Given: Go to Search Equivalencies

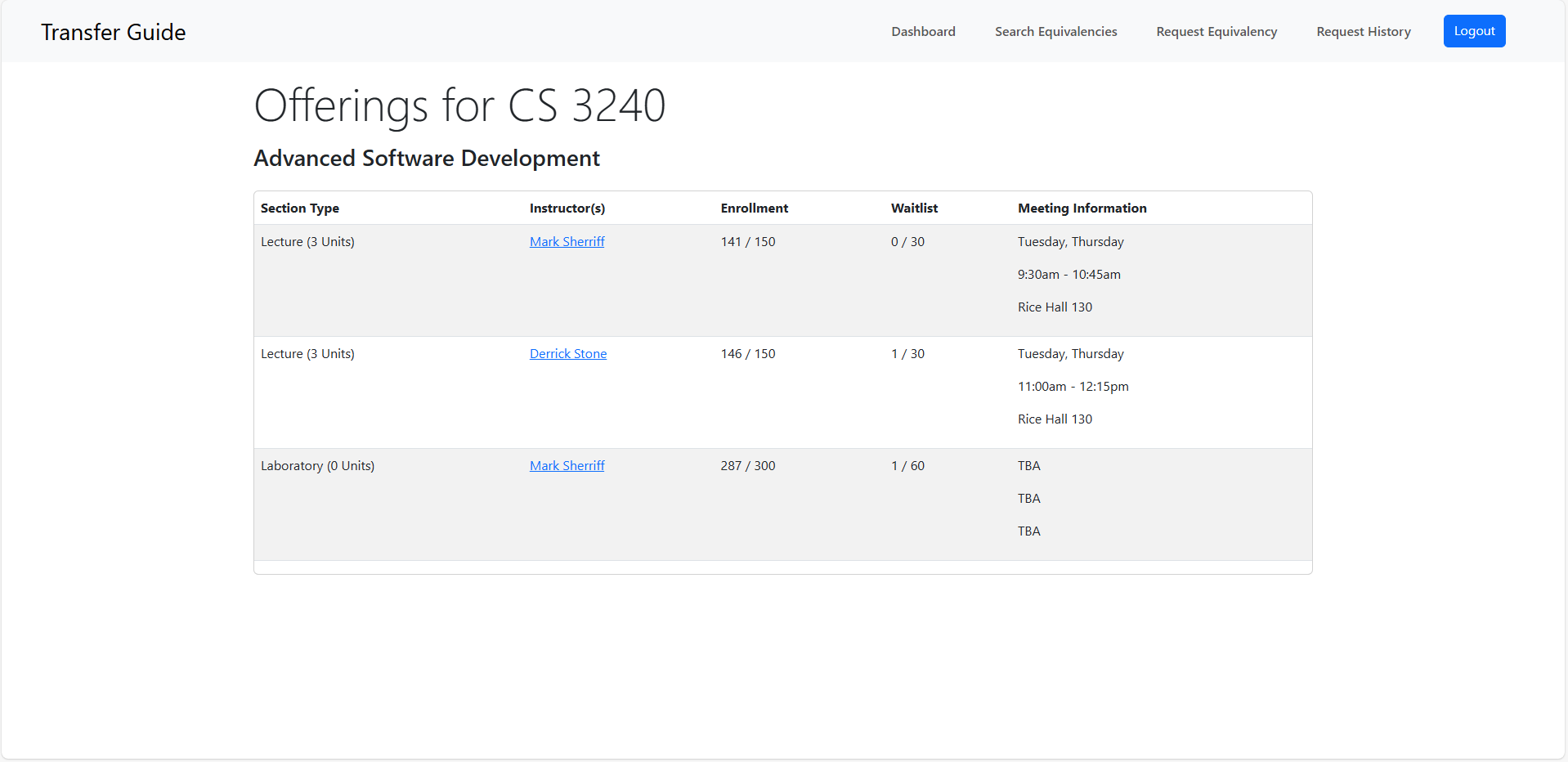Looking at the screenshot, I should (x=1055, y=31).
